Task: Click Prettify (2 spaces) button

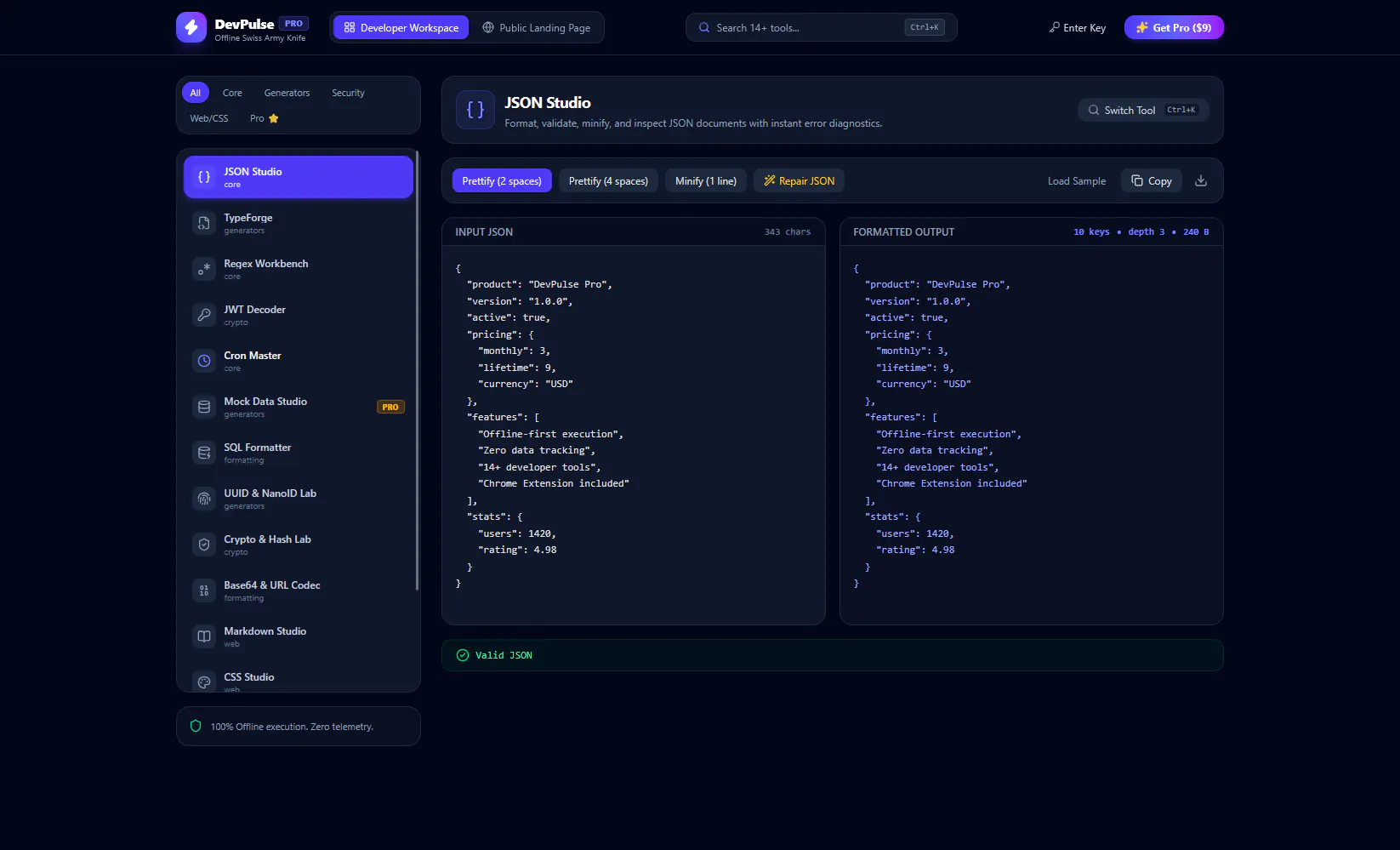Action: 502,180
